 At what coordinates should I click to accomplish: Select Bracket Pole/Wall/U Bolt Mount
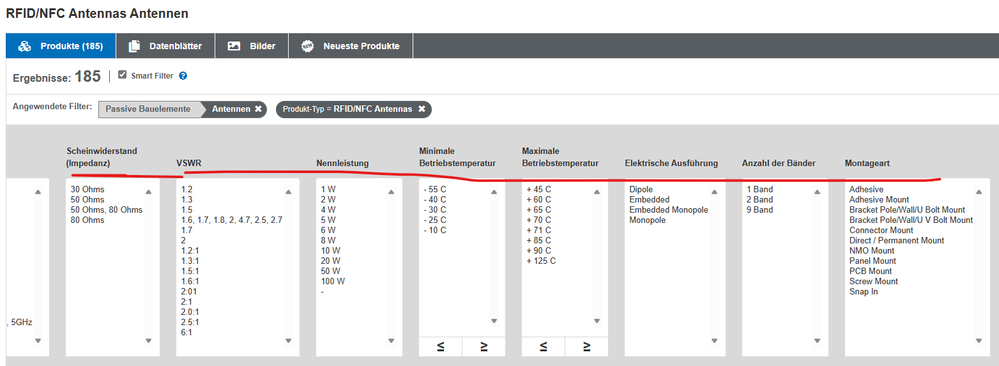click(907, 210)
